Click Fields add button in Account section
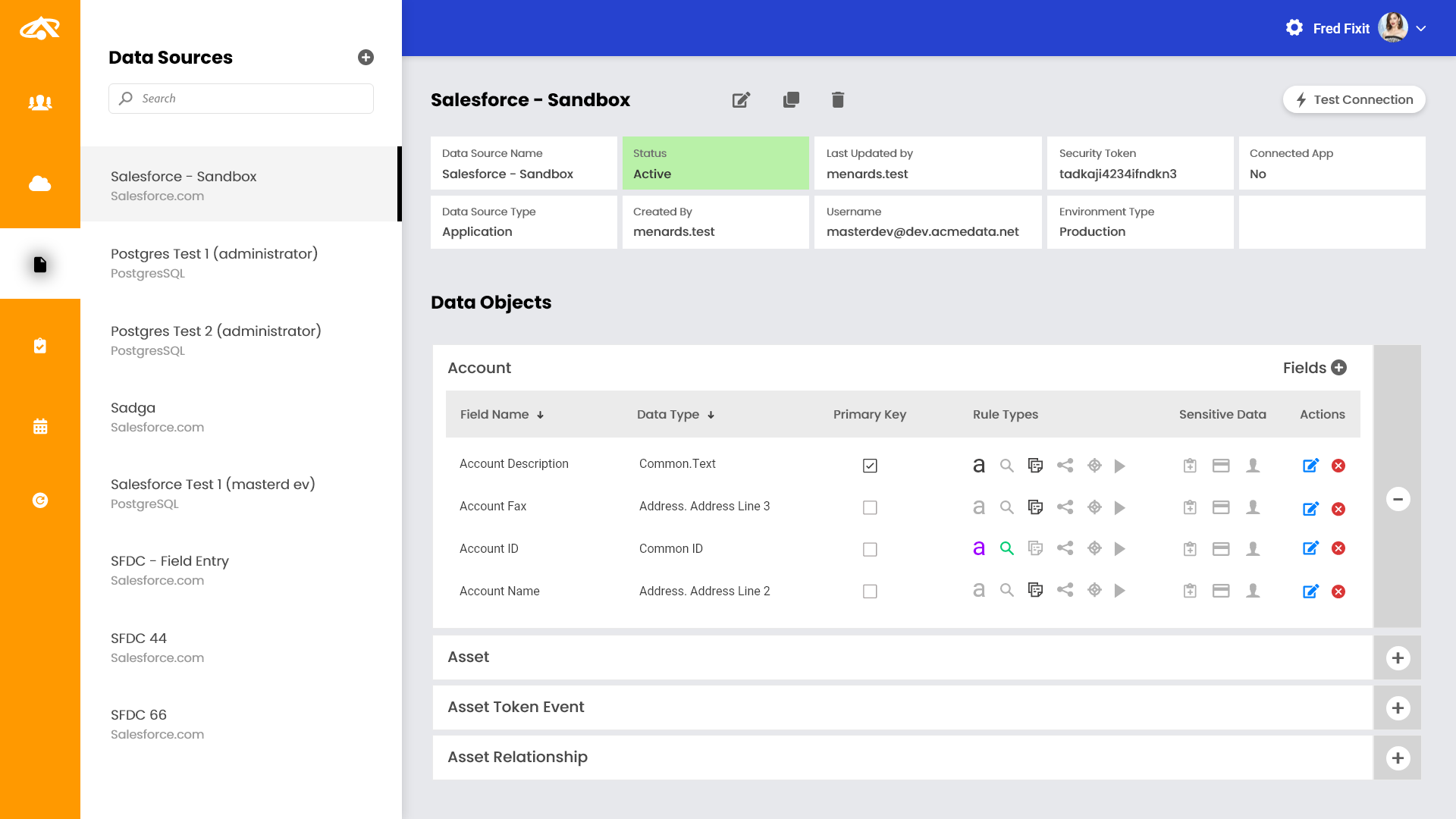Screen dimensions: 1456x819 [x=1338, y=368]
